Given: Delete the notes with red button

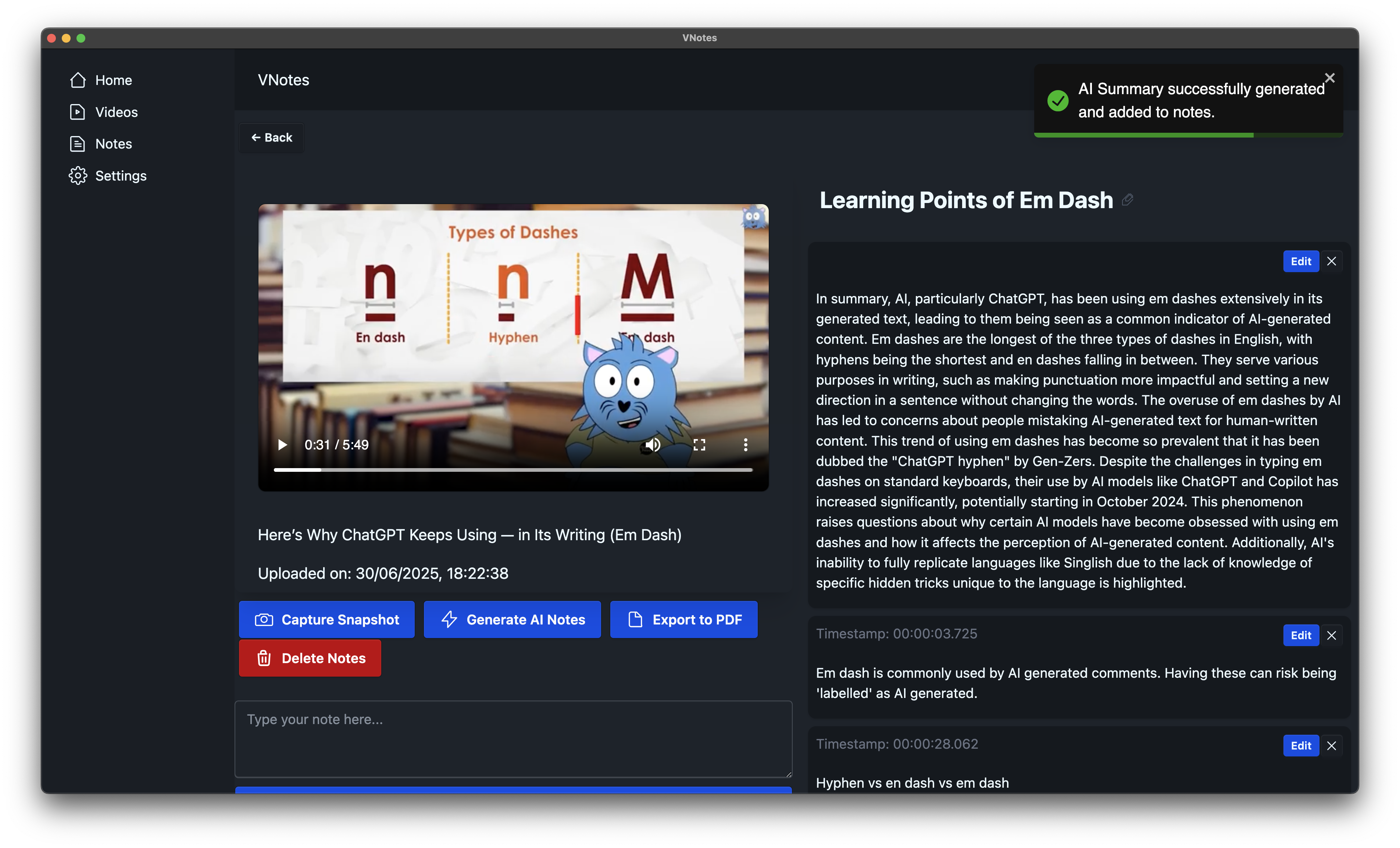Looking at the screenshot, I should pos(310,658).
